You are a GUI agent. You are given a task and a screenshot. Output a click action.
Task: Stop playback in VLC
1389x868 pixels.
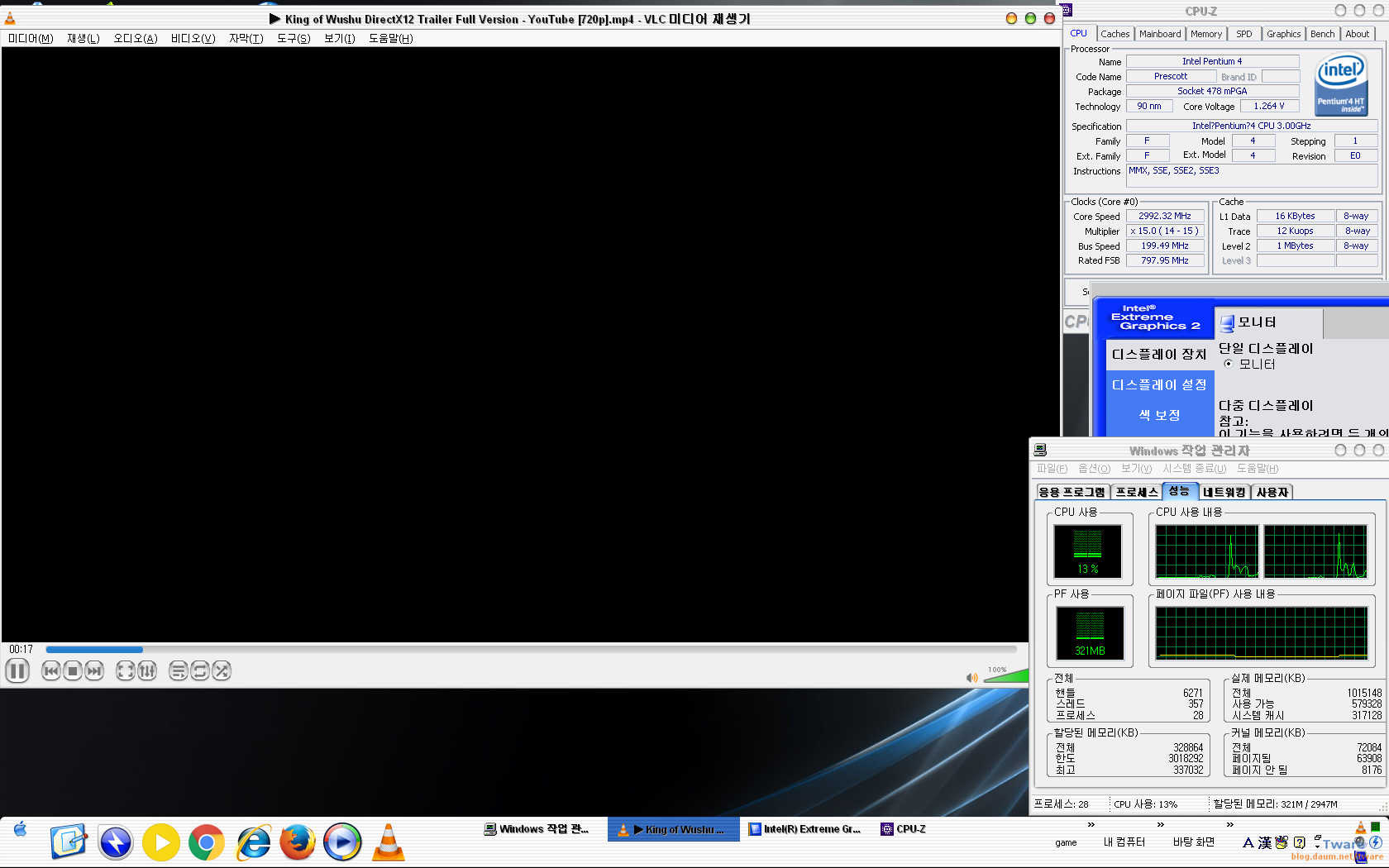click(73, 671)
